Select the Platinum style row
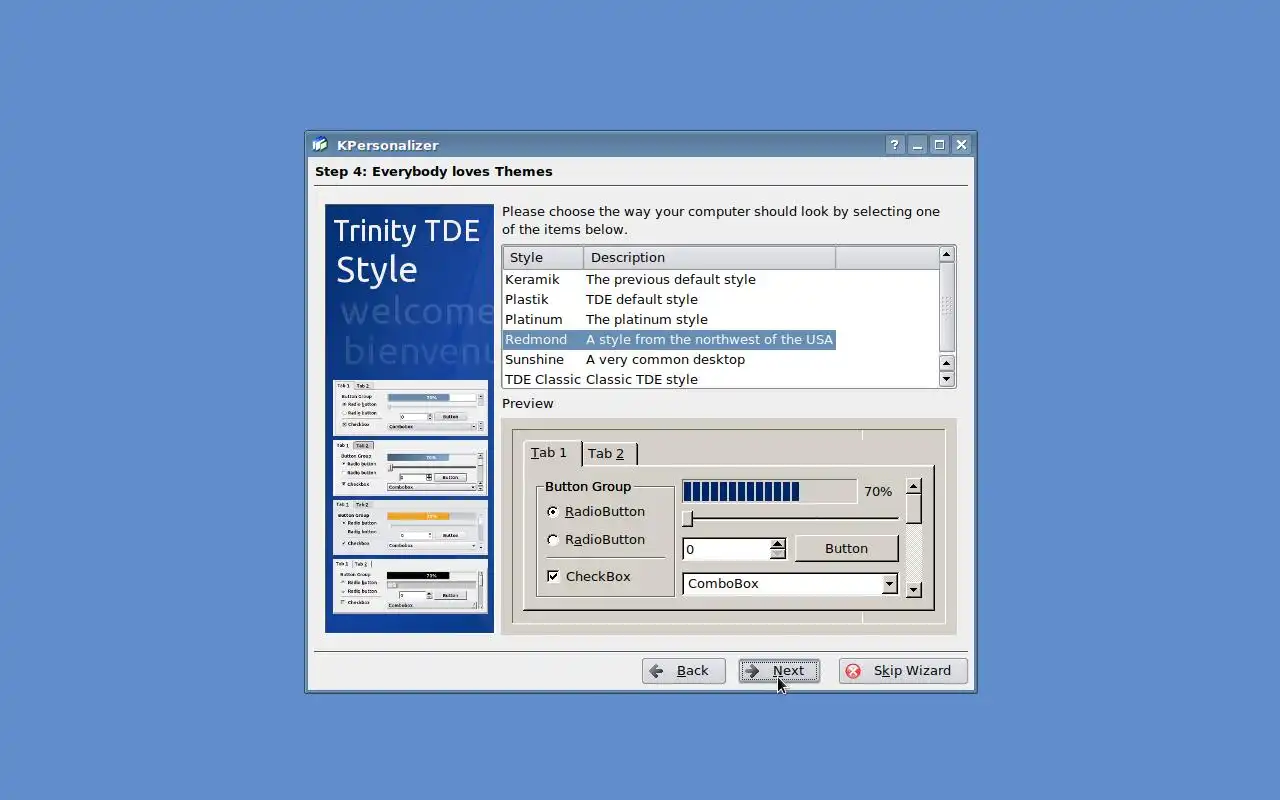1280x800 pixels. point(669,319)
